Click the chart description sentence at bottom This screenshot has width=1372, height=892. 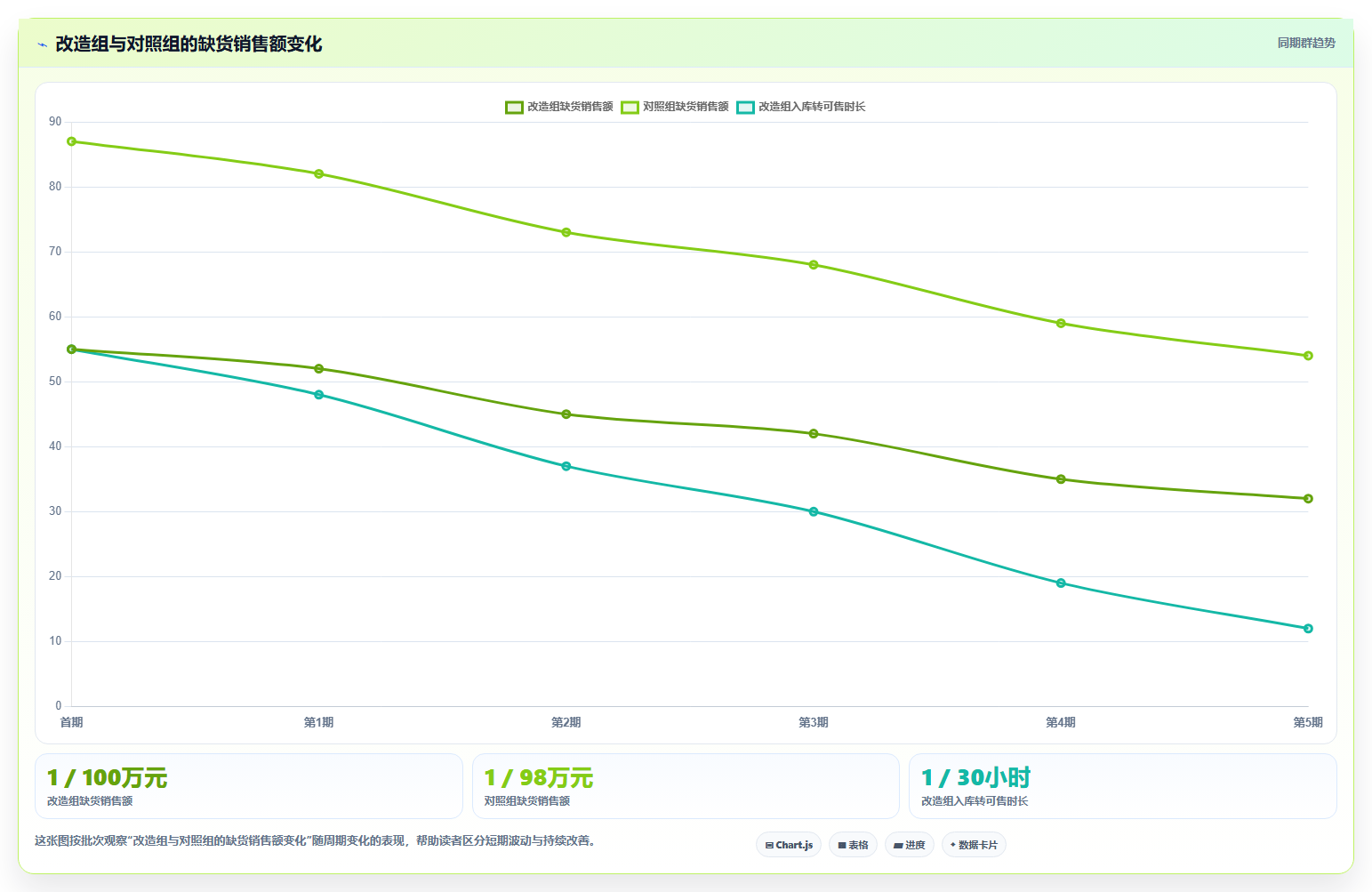click(315, 840)
